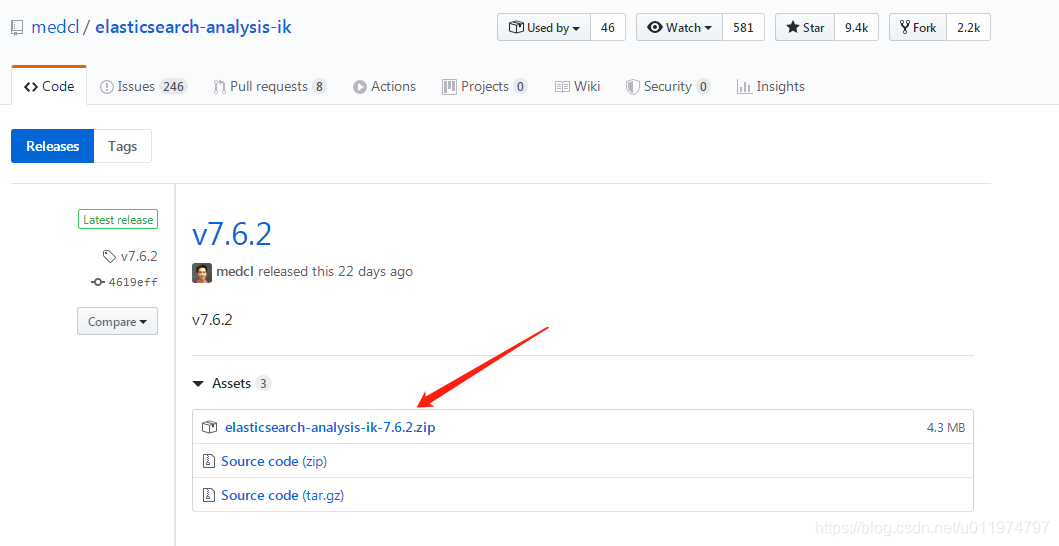Open the medcl owner link
This screenshot has width=1059, height=546.
[x=55, y=27]
